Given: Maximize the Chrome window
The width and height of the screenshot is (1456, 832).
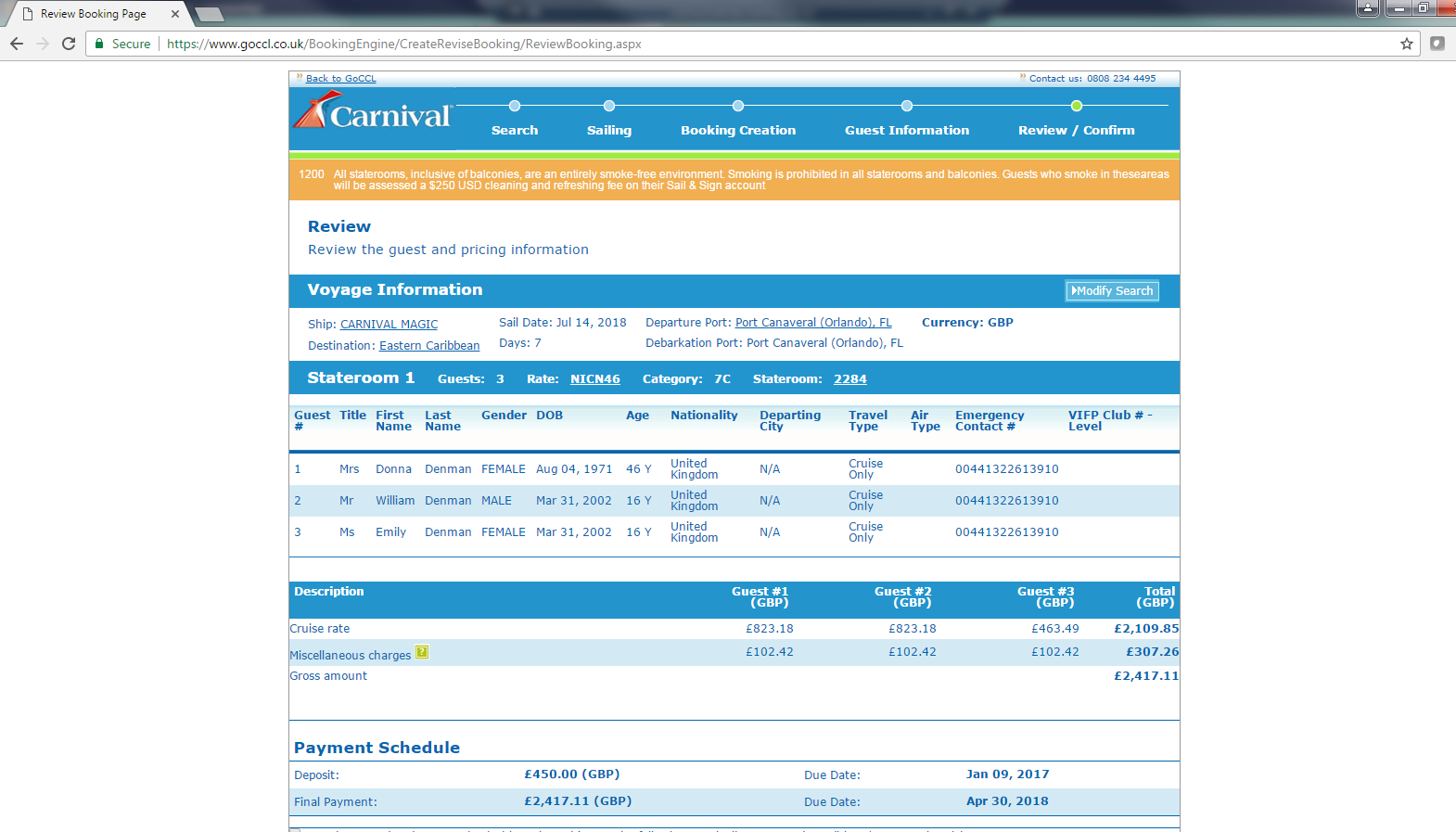Looking at the screenshot, I should coord(1423,8).
